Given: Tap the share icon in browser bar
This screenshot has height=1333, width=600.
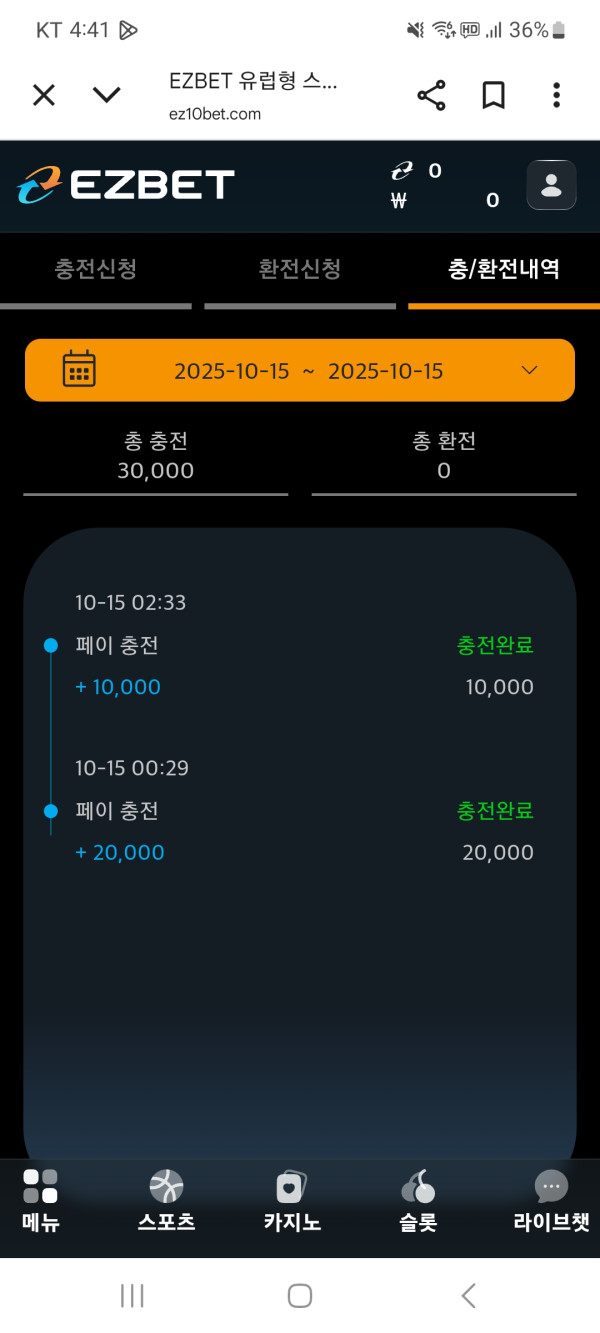Looking at the screenshot, I should pos(431,96).
